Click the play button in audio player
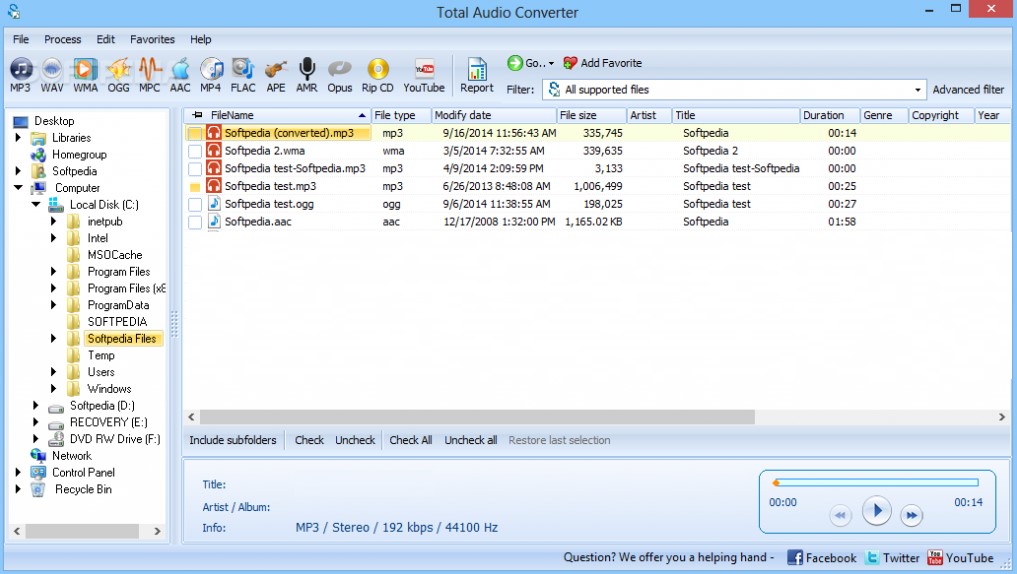The image size is (1017, 574). (x=876, y=511)
